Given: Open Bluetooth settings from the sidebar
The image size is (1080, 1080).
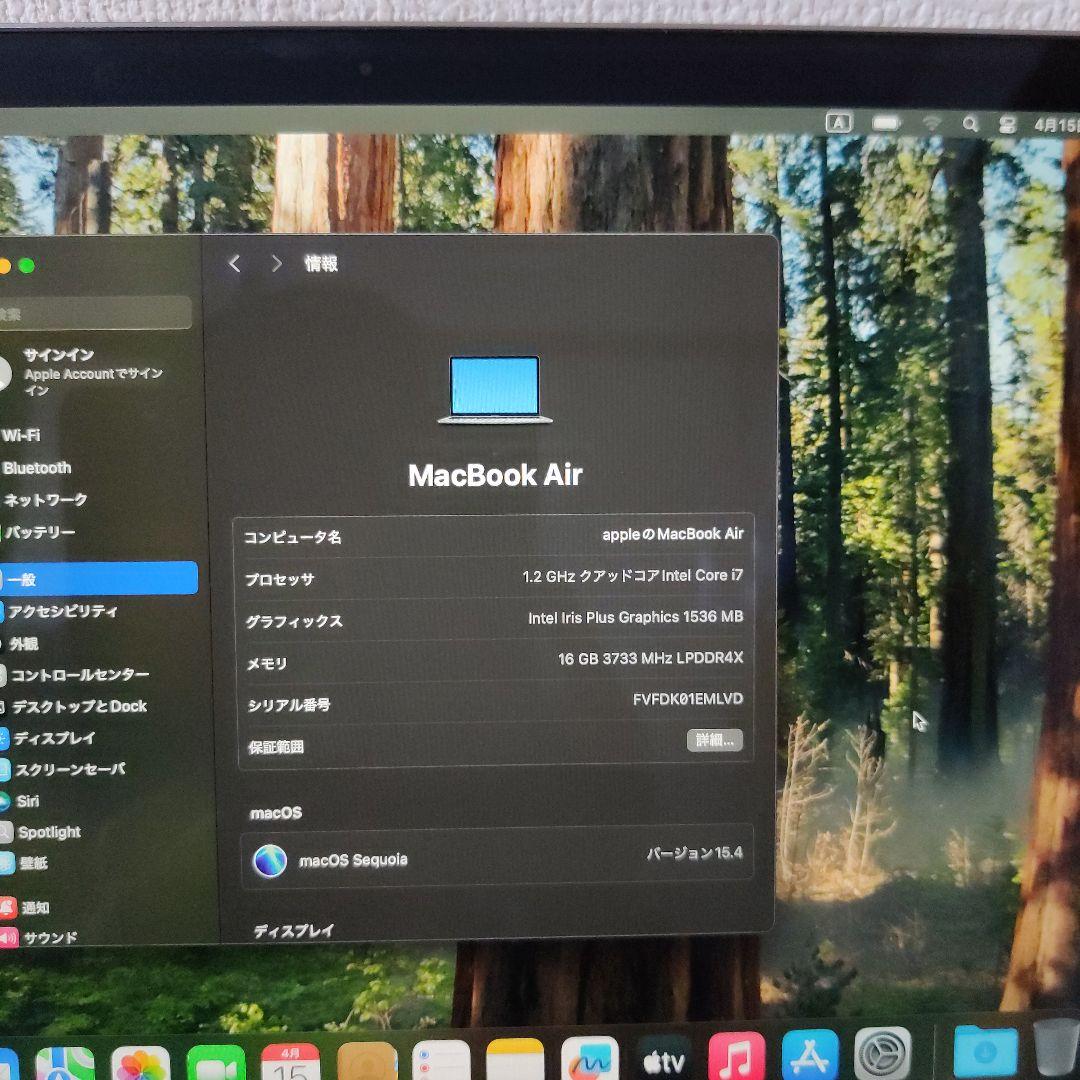Looking at the screenshot, I should [x=35, y=468].
